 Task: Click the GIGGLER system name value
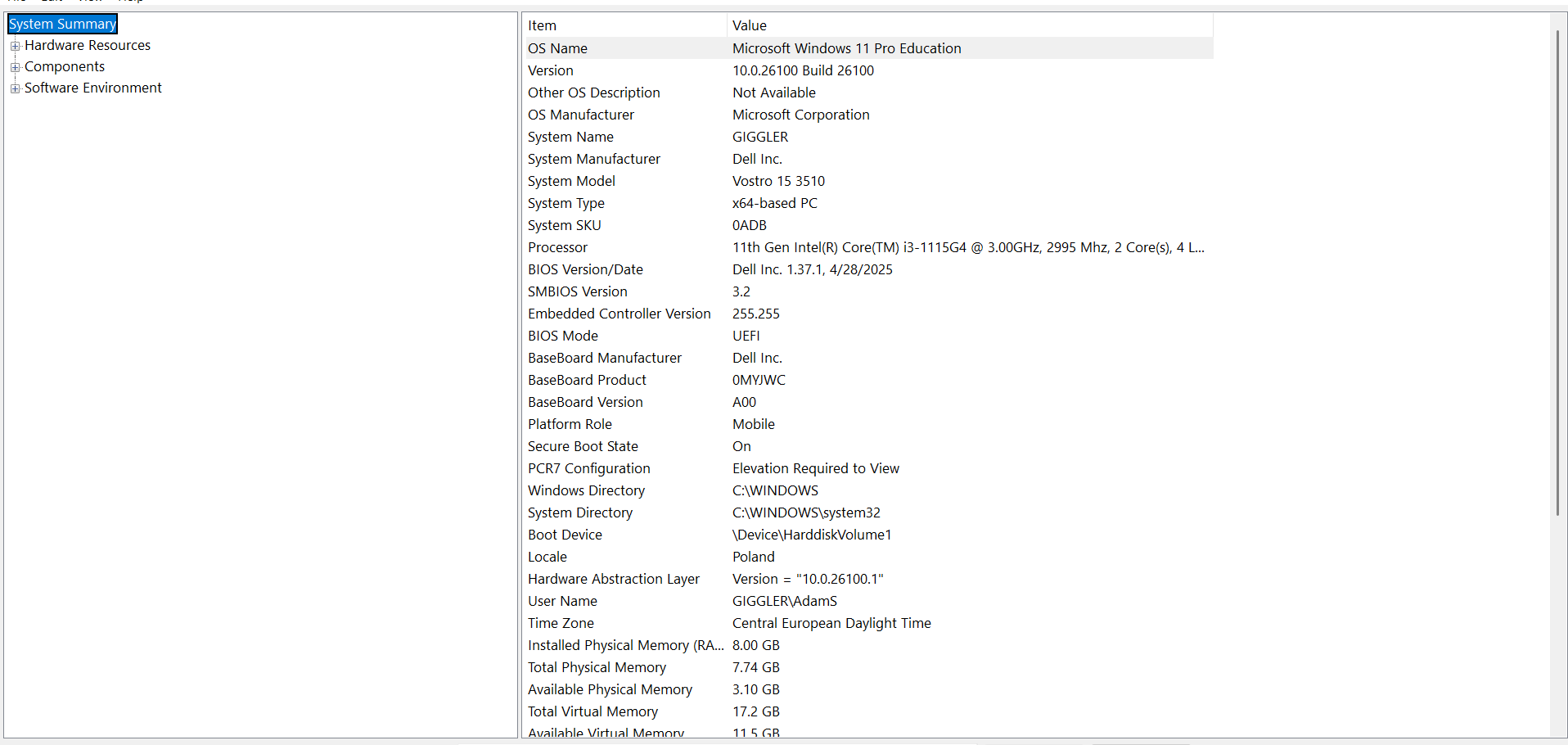[x=760, y=137]
